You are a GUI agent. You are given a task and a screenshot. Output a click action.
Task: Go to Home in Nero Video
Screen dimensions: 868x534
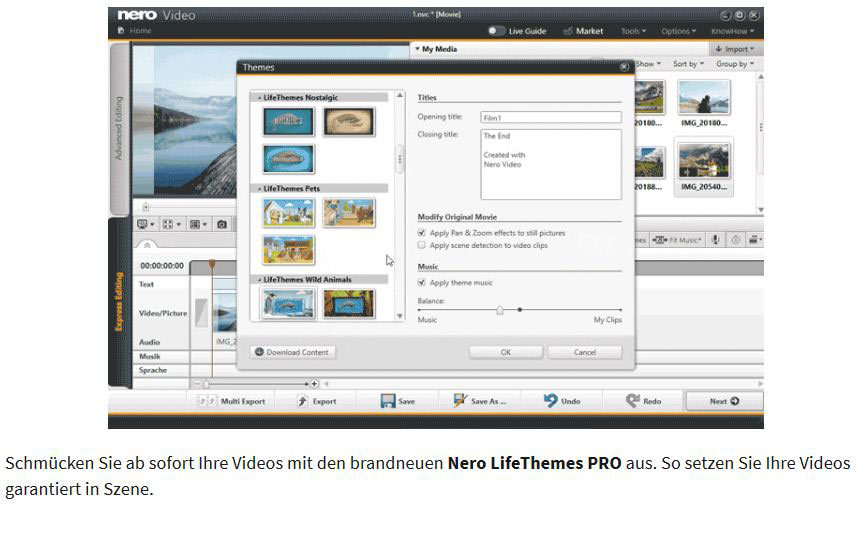click(135, 30)
